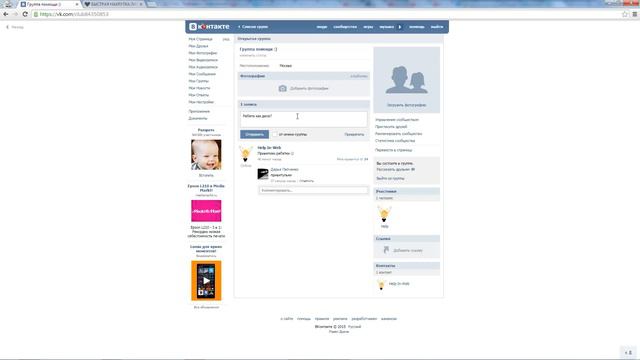Click the orange phone video ad

206,280
